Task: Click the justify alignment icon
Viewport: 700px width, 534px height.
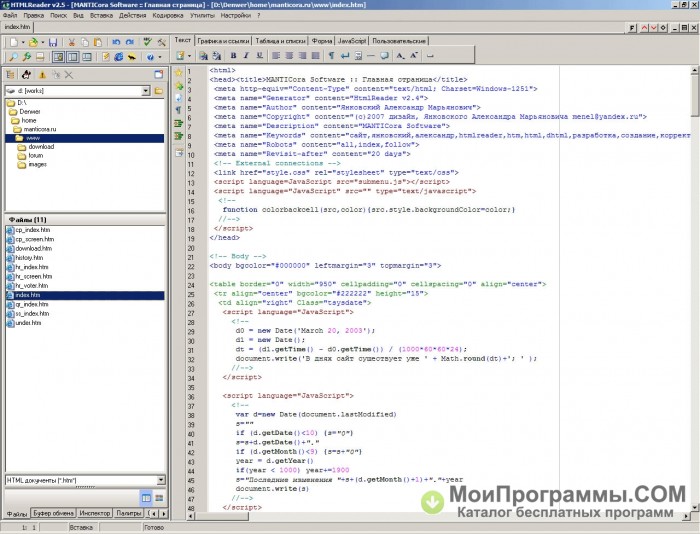Action: [x=316, y=55]
